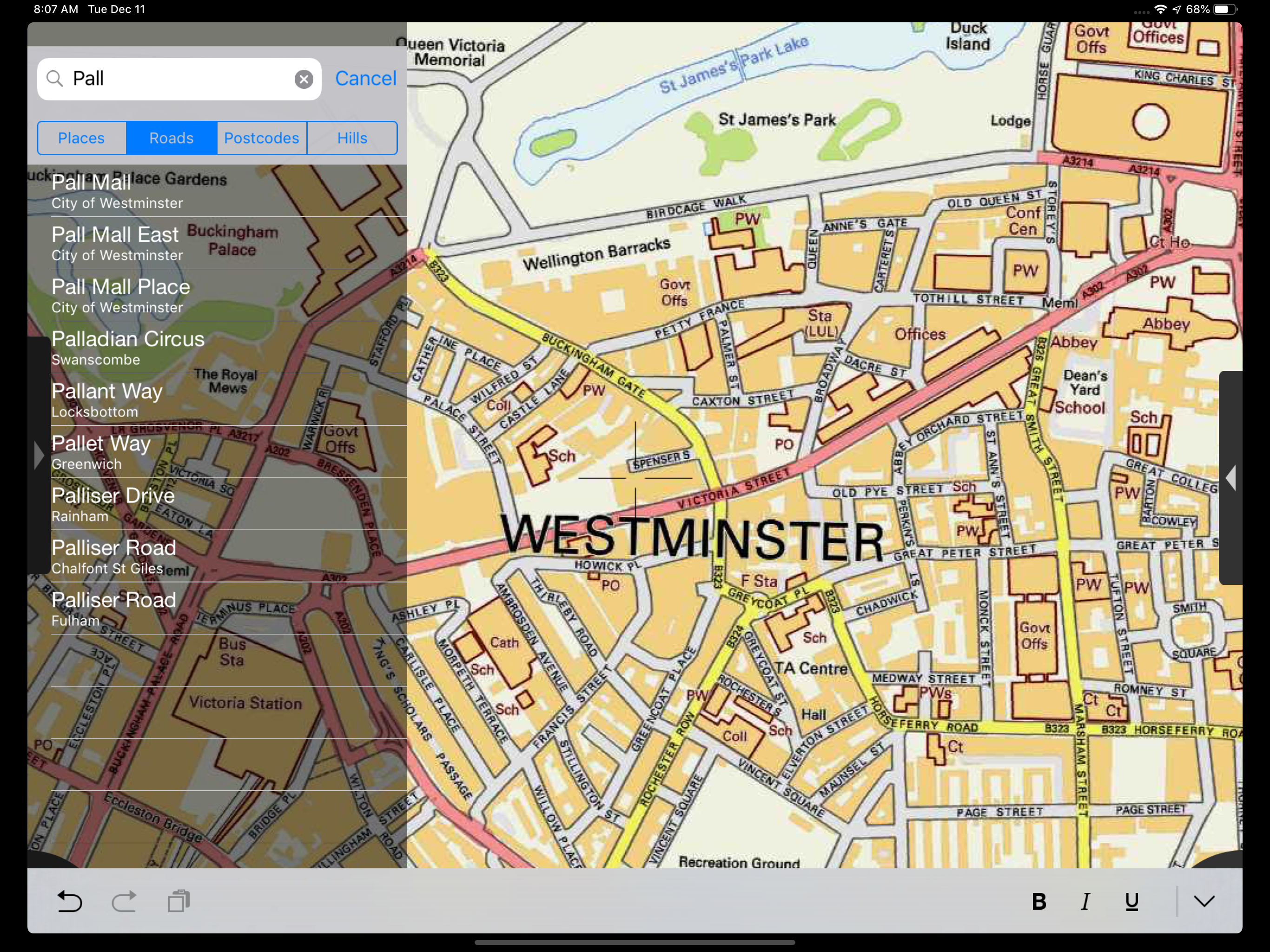Image resolution: width=1270 pixels, height=952 pixels.
Task: Tap the Wi-Fi status icon
Action: point(1160,9)
